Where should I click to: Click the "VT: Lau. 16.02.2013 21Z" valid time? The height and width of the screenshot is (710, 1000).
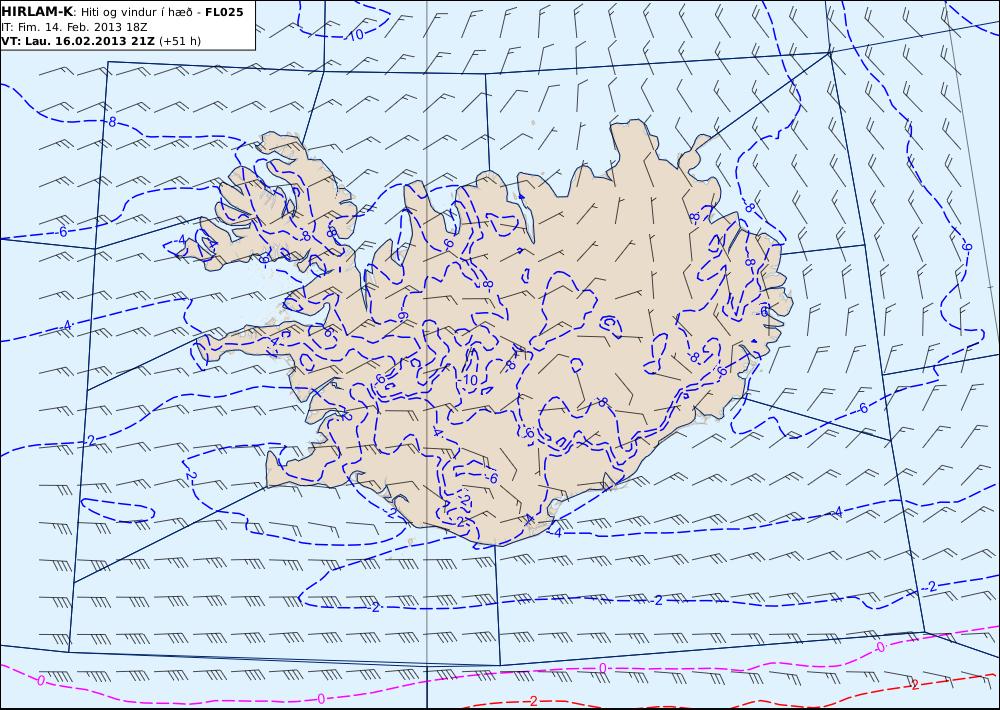78,41
